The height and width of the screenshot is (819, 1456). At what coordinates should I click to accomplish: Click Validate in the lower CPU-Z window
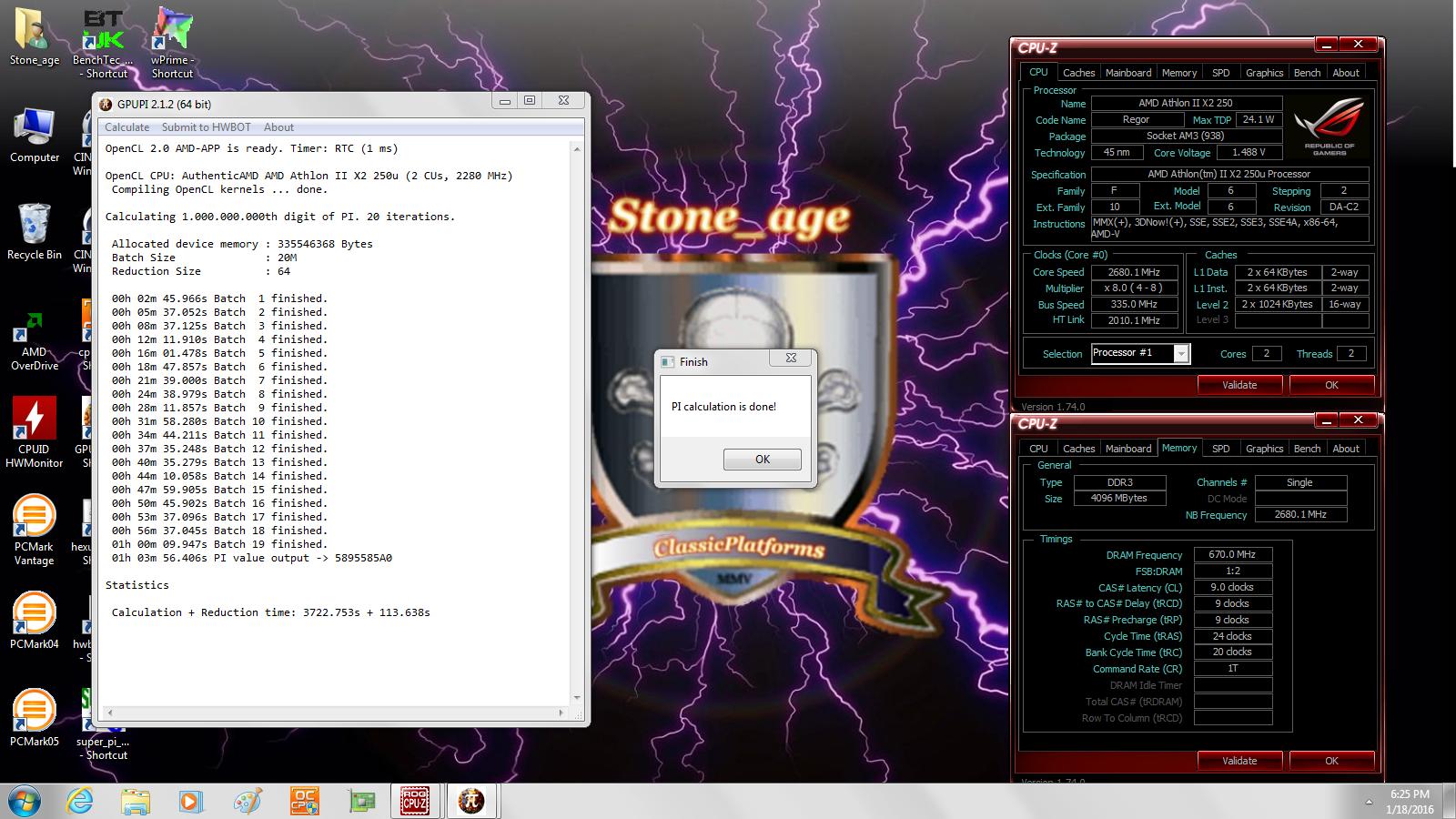click(1239, 761)
